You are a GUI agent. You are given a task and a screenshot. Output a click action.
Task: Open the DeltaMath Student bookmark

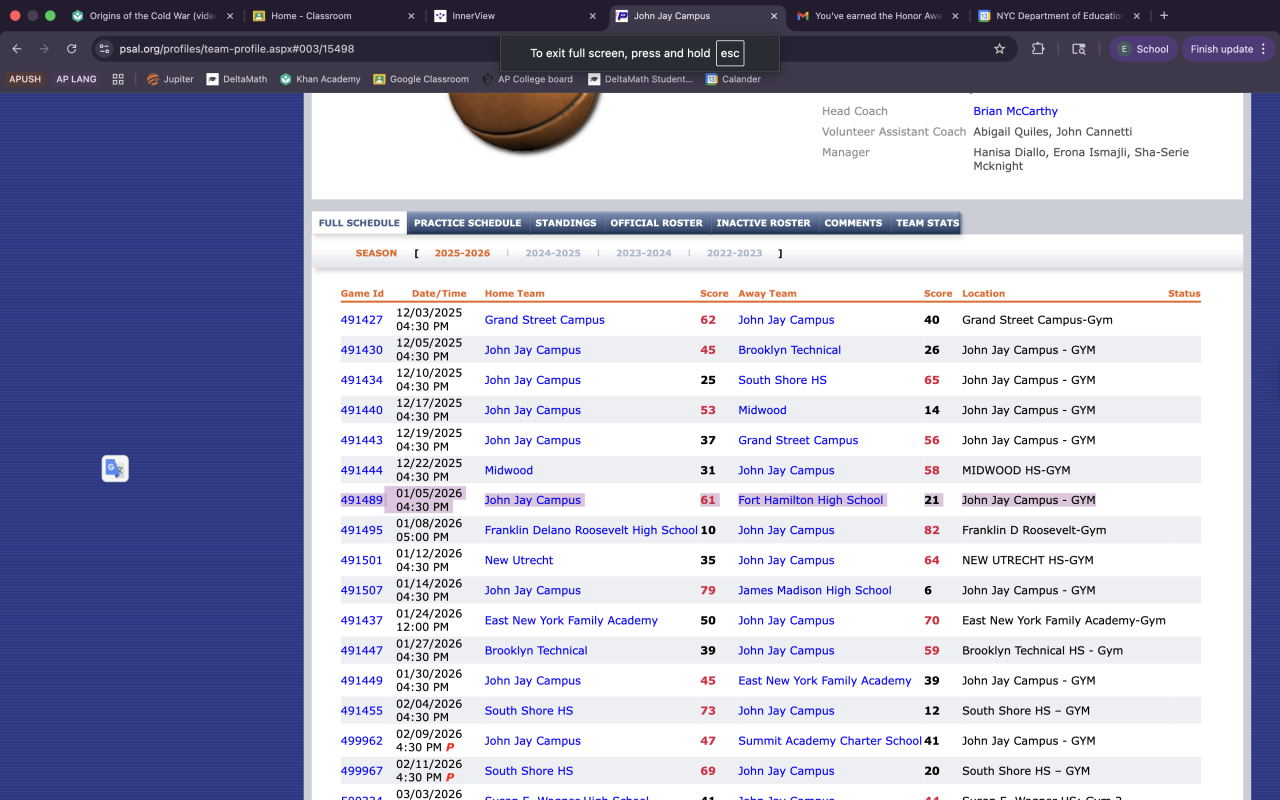640,79
